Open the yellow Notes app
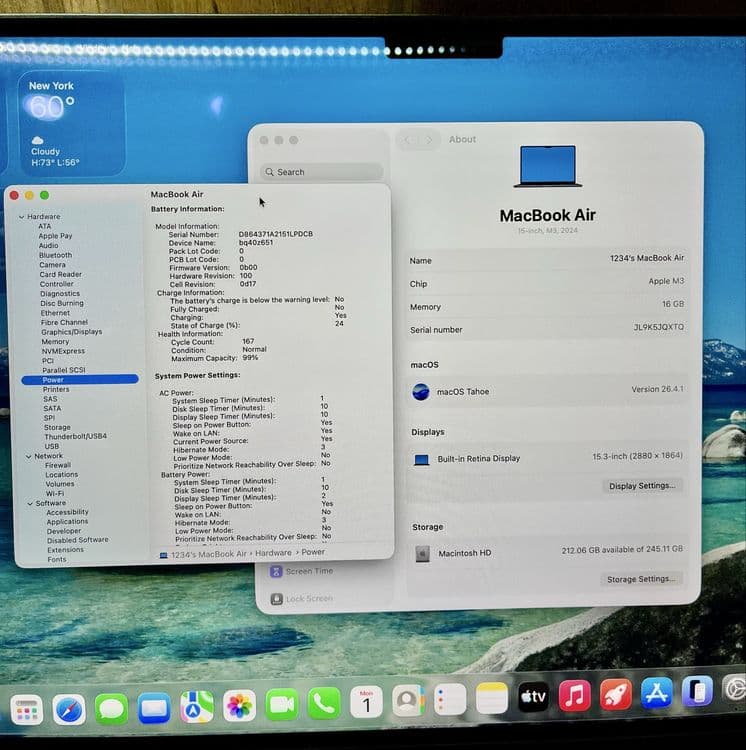 click(x=492, y=698)
